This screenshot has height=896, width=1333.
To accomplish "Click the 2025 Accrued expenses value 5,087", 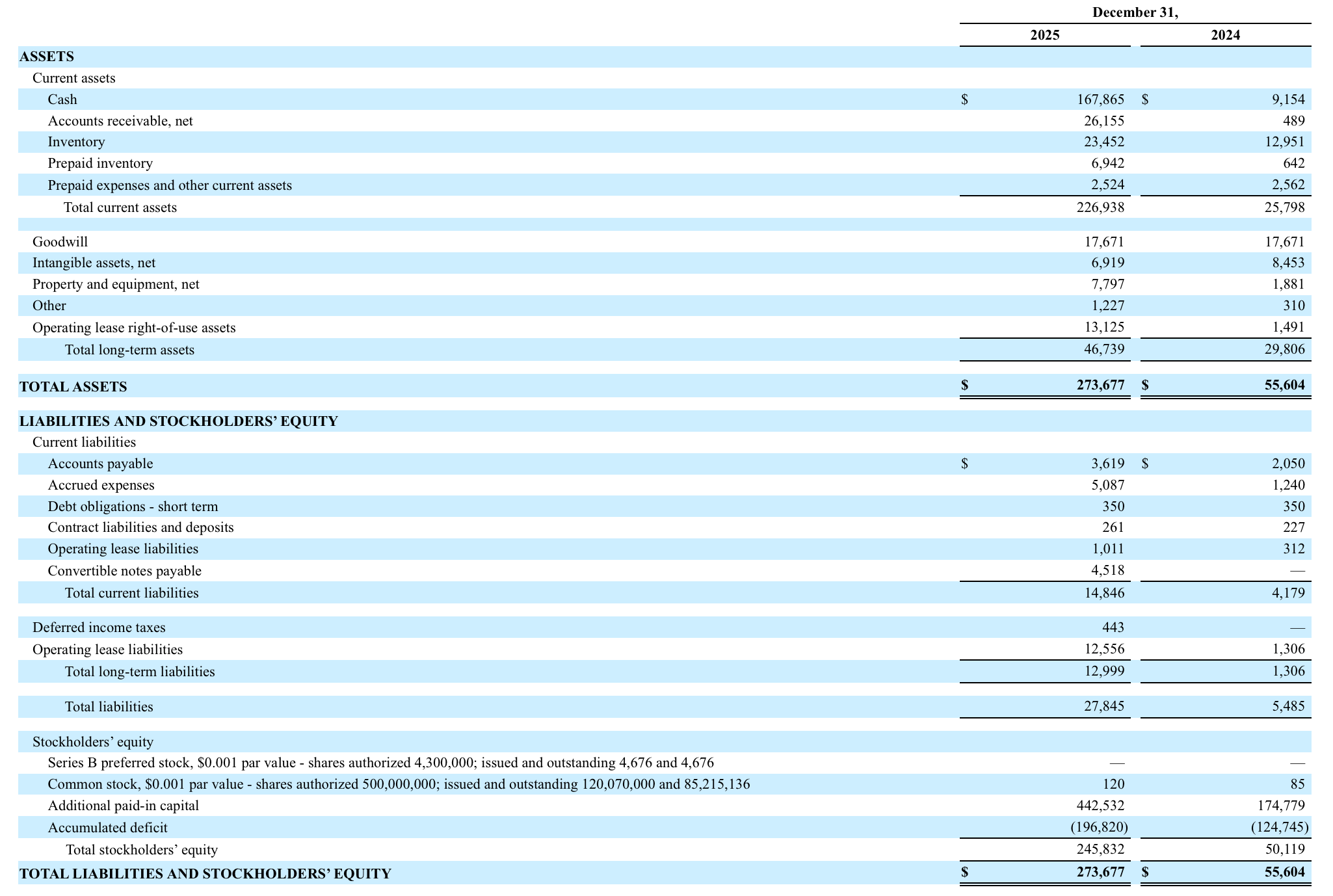I will 1107,485.
